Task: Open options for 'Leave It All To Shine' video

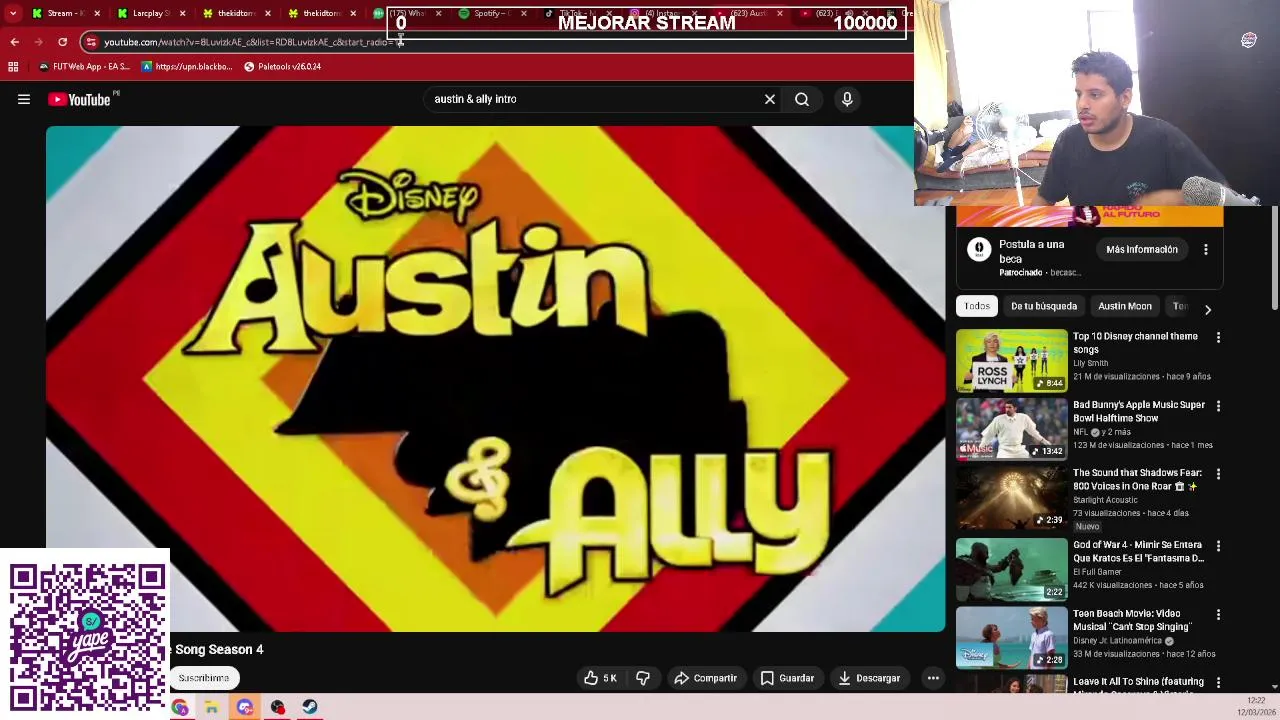Action: click(x=1218, y=682)
